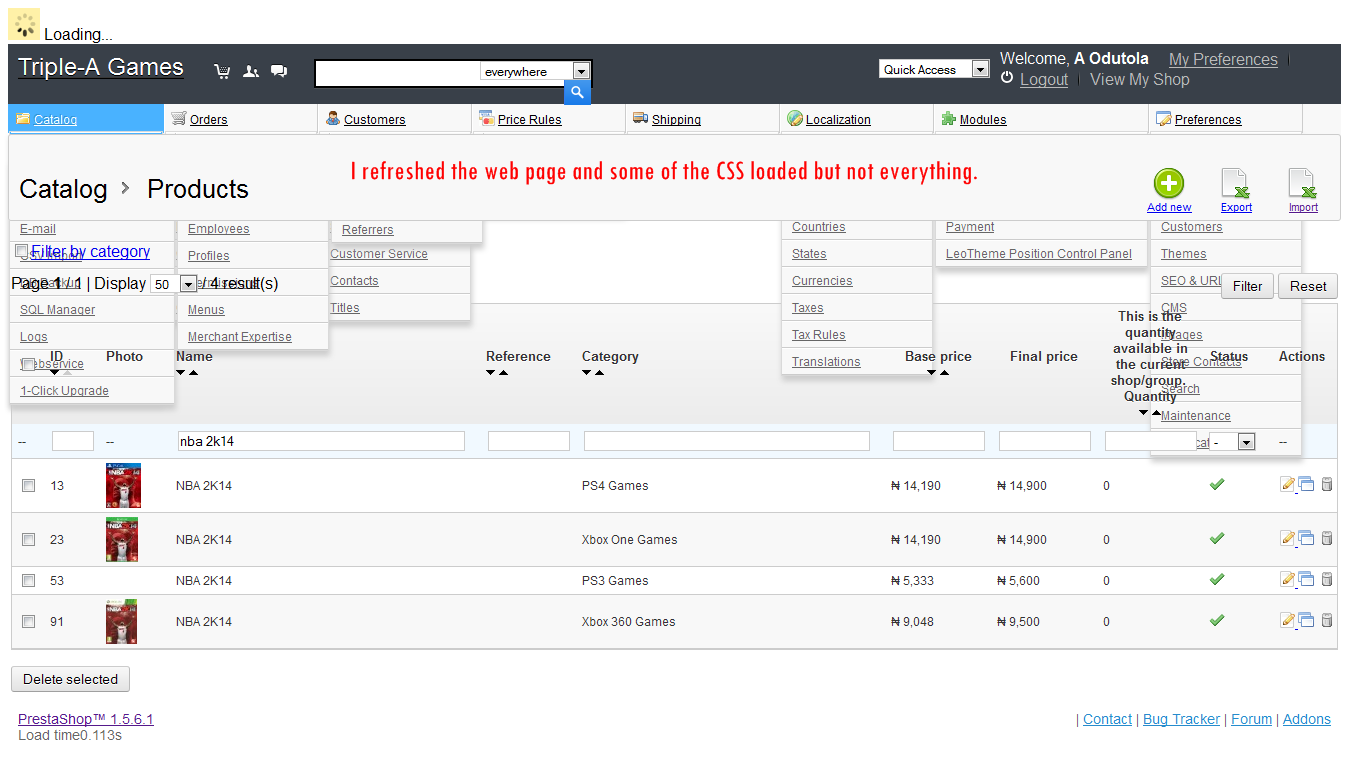This screenshot has width=1349, height=759.
Task: Open the Localization menu tab
Action: [856, 119]
